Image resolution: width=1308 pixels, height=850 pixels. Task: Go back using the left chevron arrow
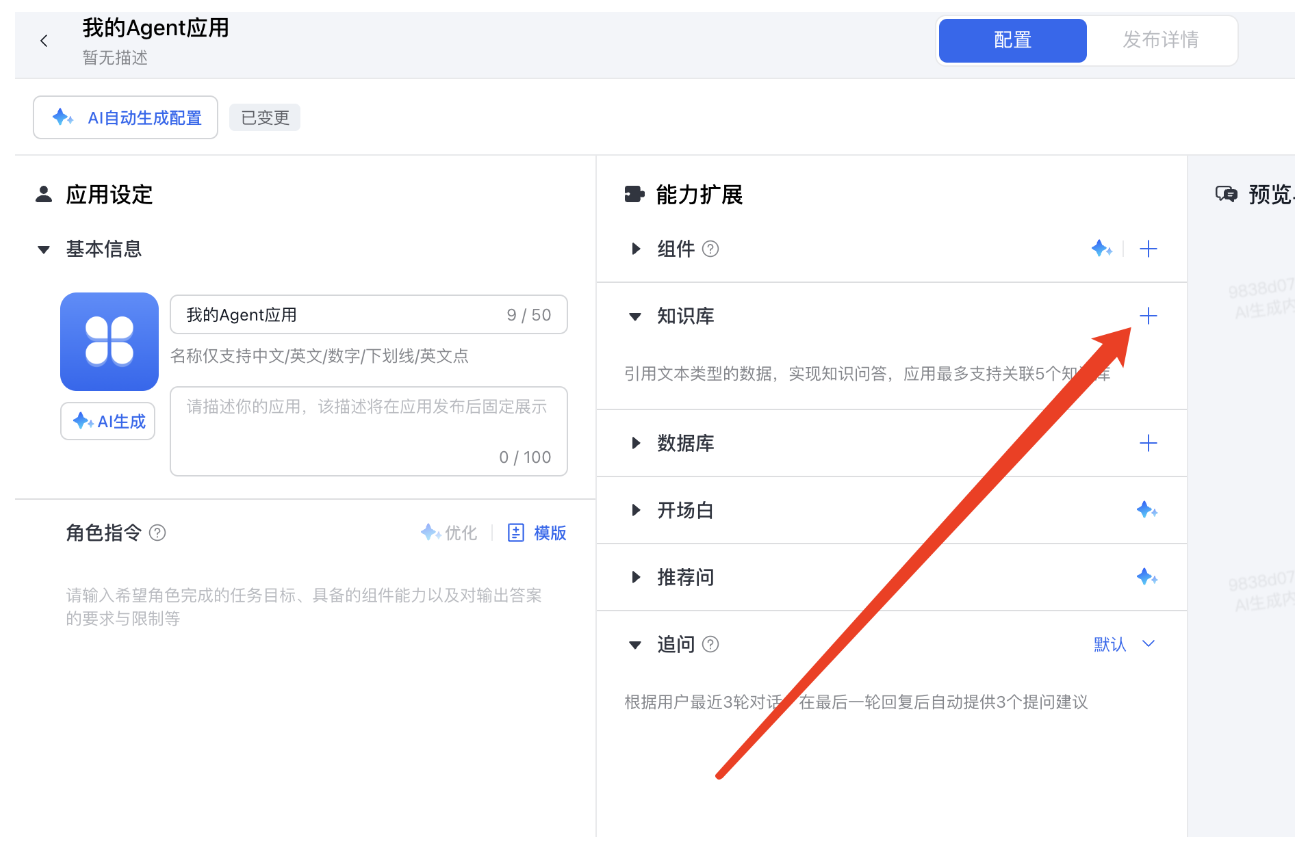43,41
